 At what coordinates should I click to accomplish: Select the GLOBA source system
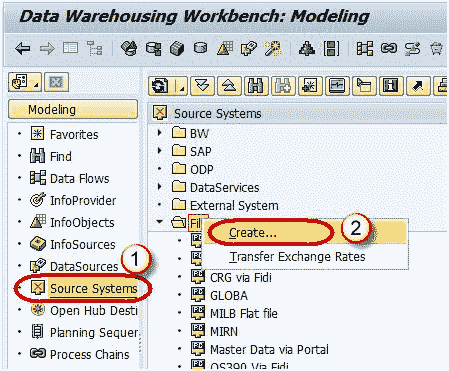point(229,296)
